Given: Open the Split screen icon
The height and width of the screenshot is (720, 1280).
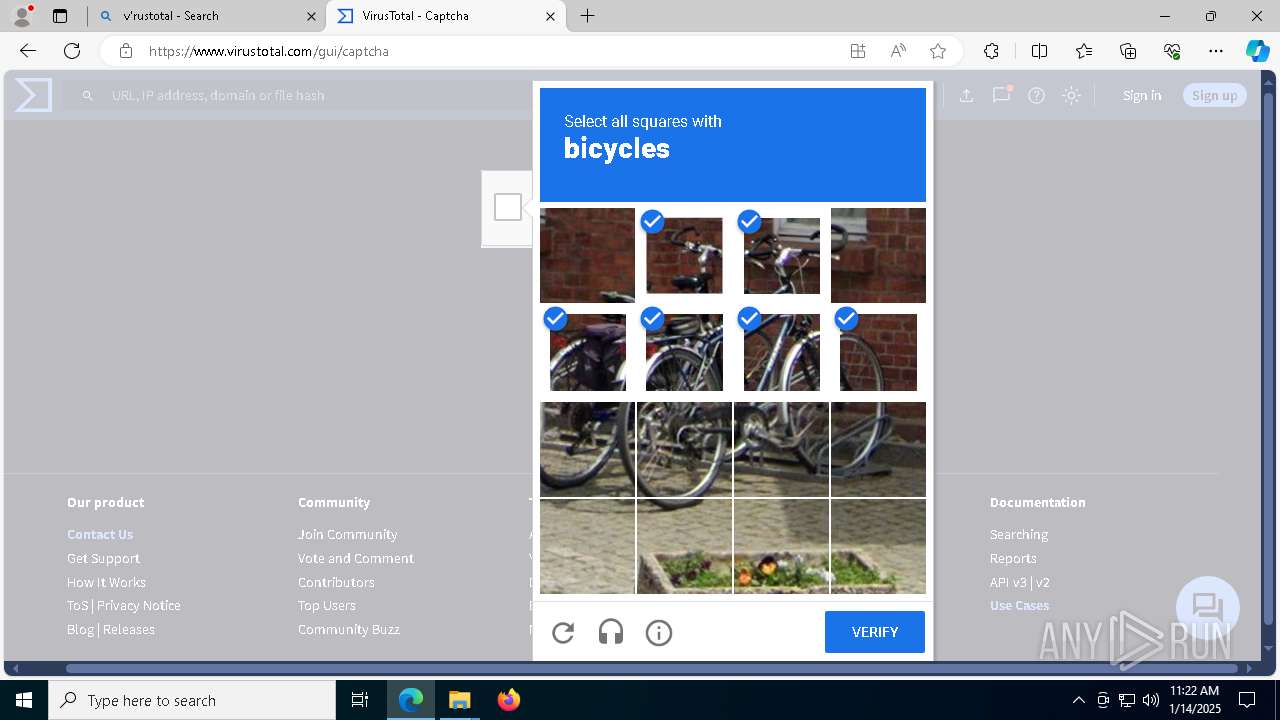Looking at the screenshot, I should (1039, 51).
